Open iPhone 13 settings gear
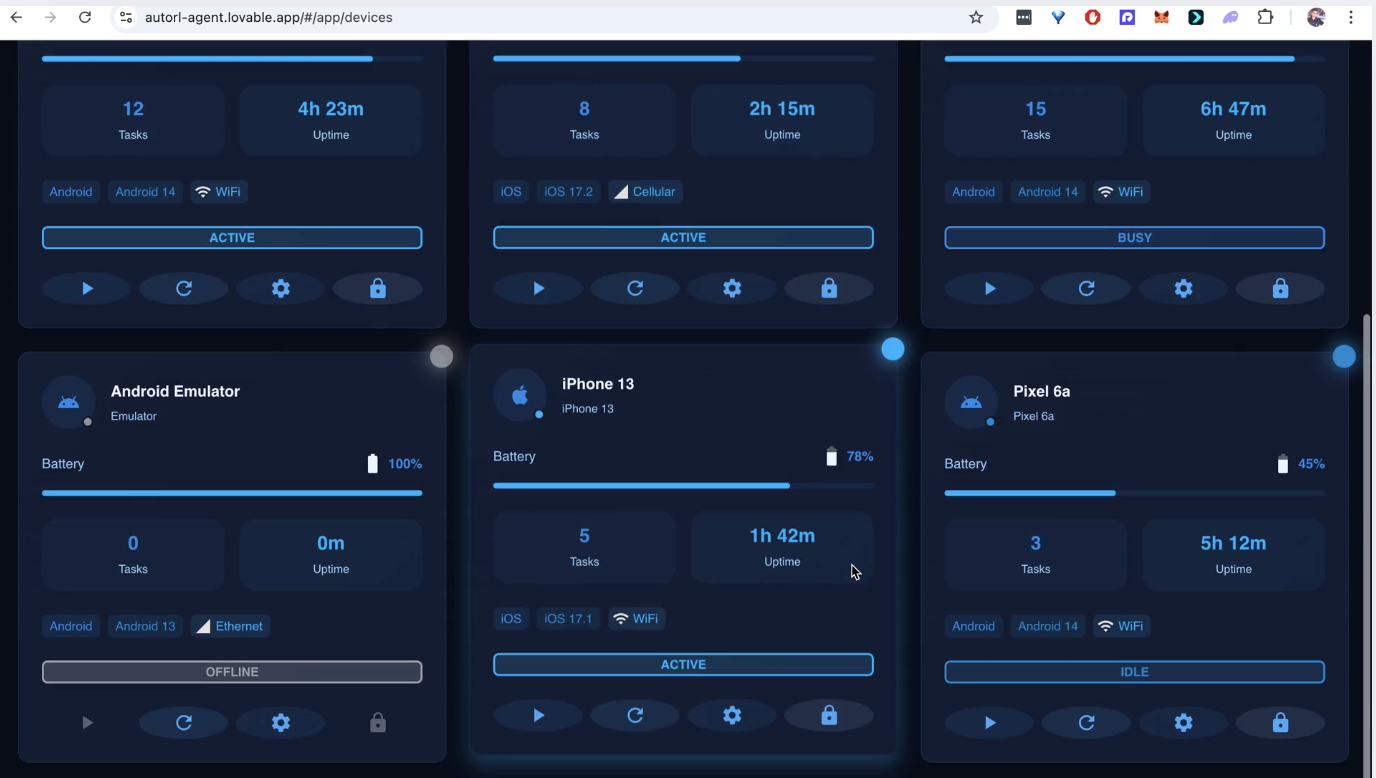Image resolution: width=1376 pixels, height=778 pixels. point(732,715)
